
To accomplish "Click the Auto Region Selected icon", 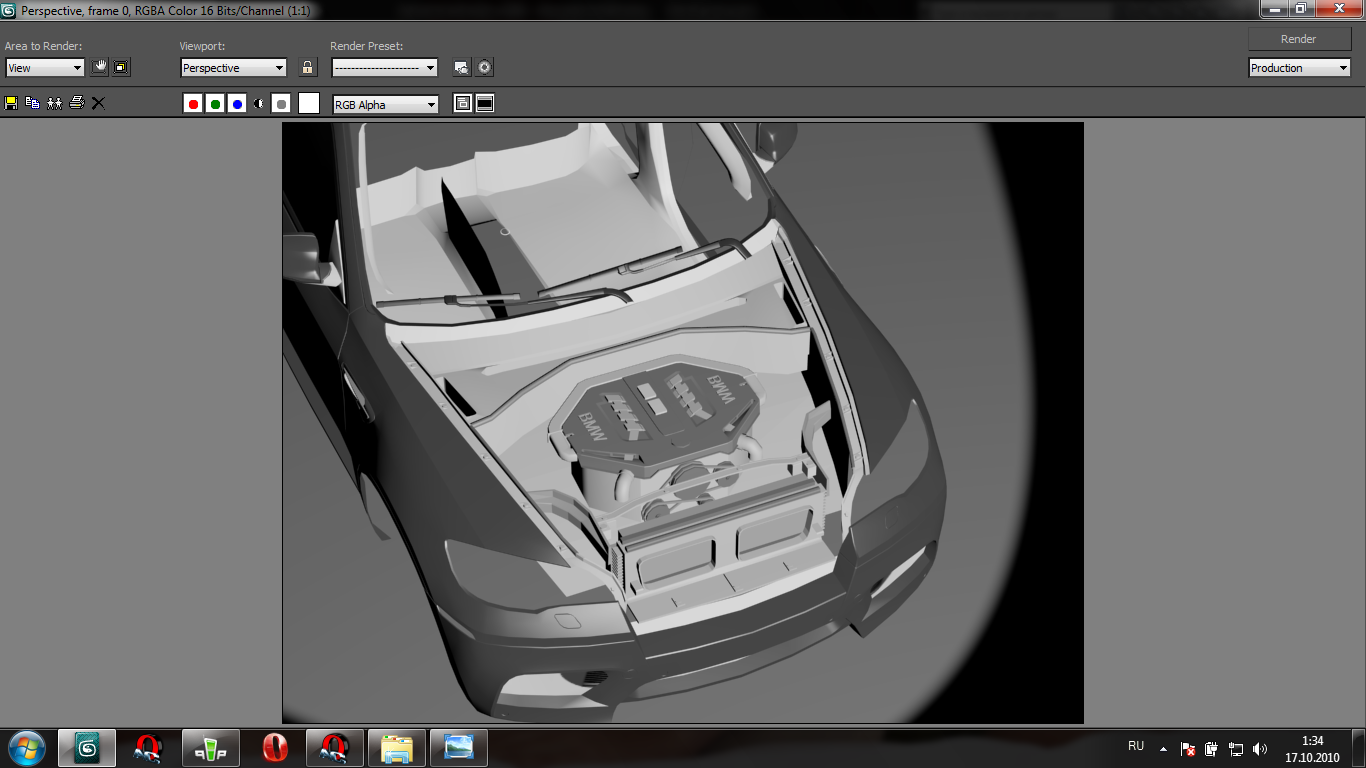I will point(121,67).
